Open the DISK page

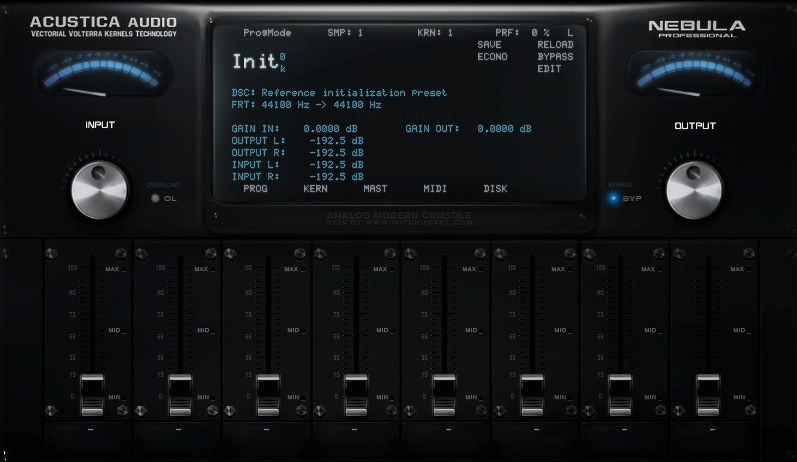(x=495, y=189)
